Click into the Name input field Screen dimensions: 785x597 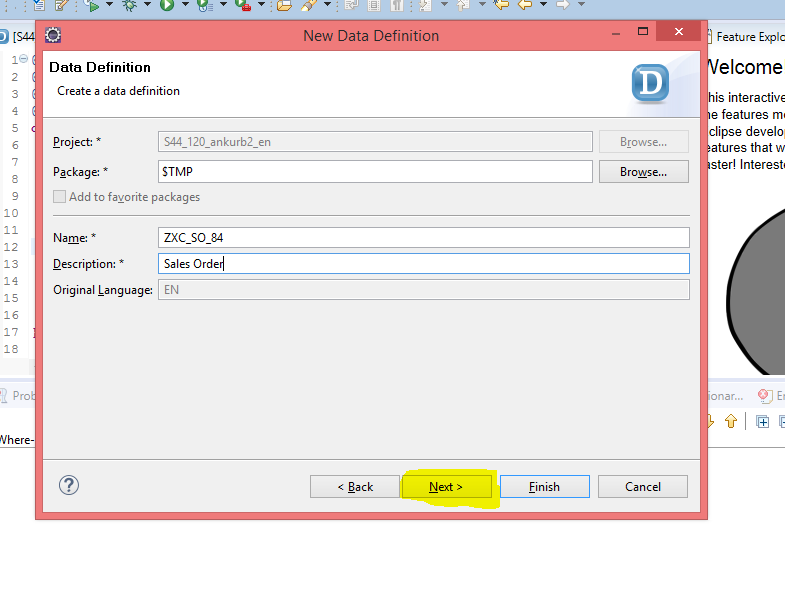click(x=424, y=237)
